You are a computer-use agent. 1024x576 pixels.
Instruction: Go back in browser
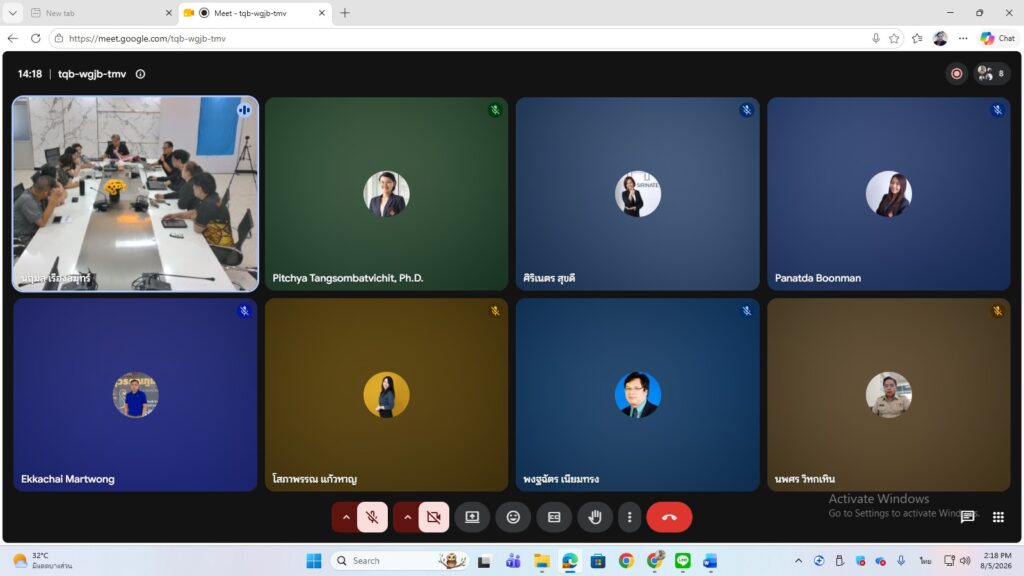click(12, 39)
